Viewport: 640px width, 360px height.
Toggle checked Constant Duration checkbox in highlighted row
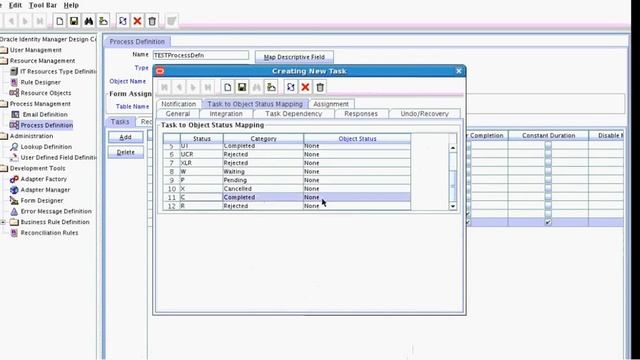tap(548, 222)
